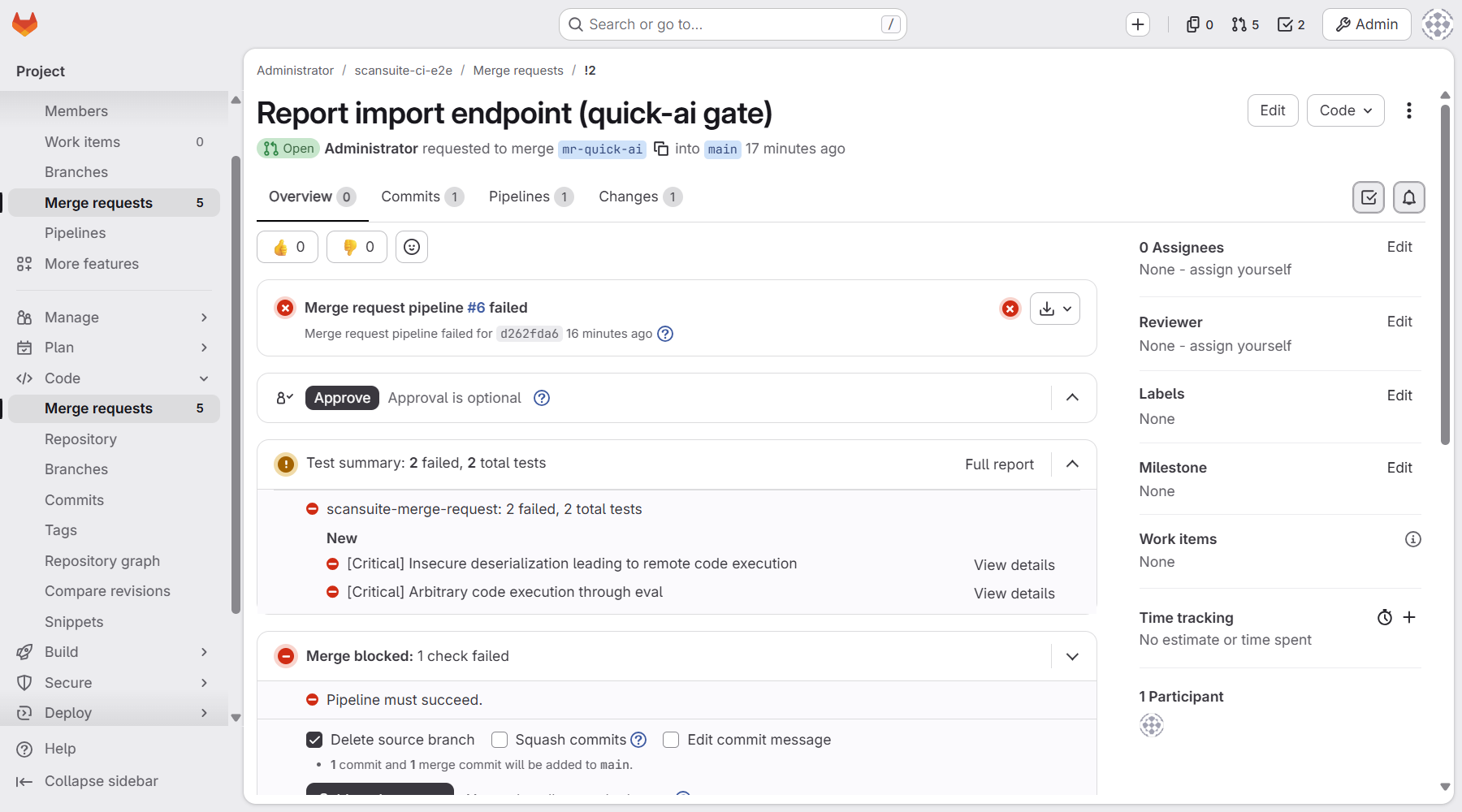Switch to the Commits tab
The height and width of the screenshot is (812, 1462).
click(x=422, y=197)
